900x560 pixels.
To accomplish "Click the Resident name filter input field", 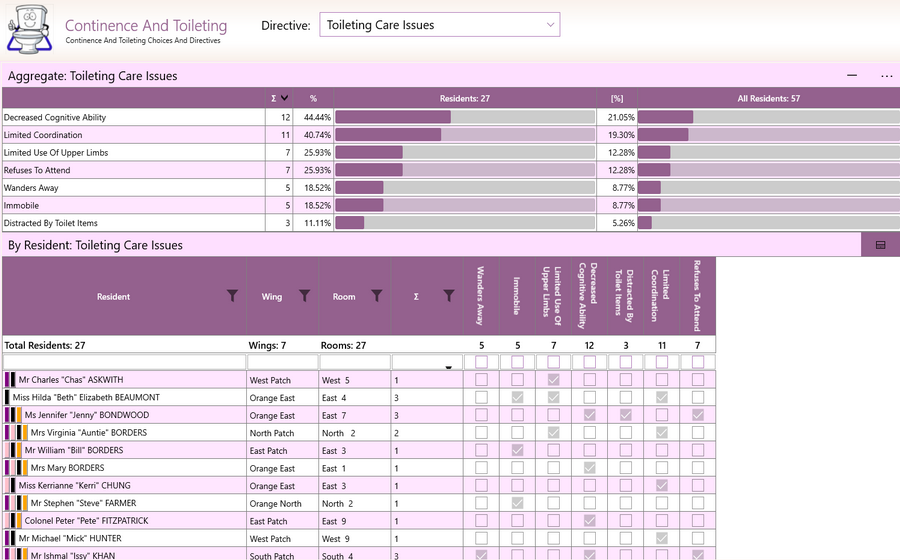I will click(x=124, y=362).
